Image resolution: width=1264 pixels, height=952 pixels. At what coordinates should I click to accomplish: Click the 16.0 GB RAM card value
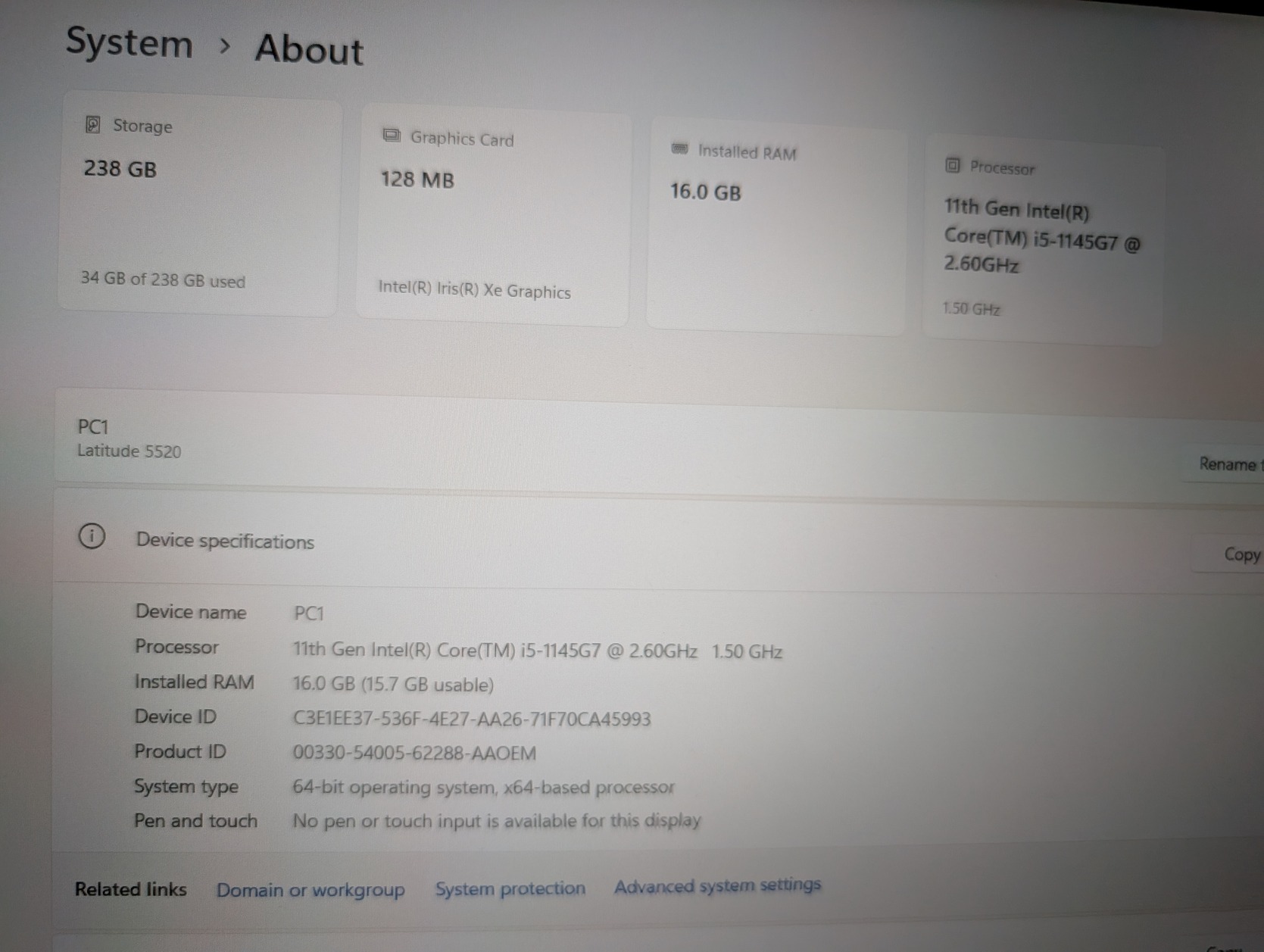tap(705, 192)
